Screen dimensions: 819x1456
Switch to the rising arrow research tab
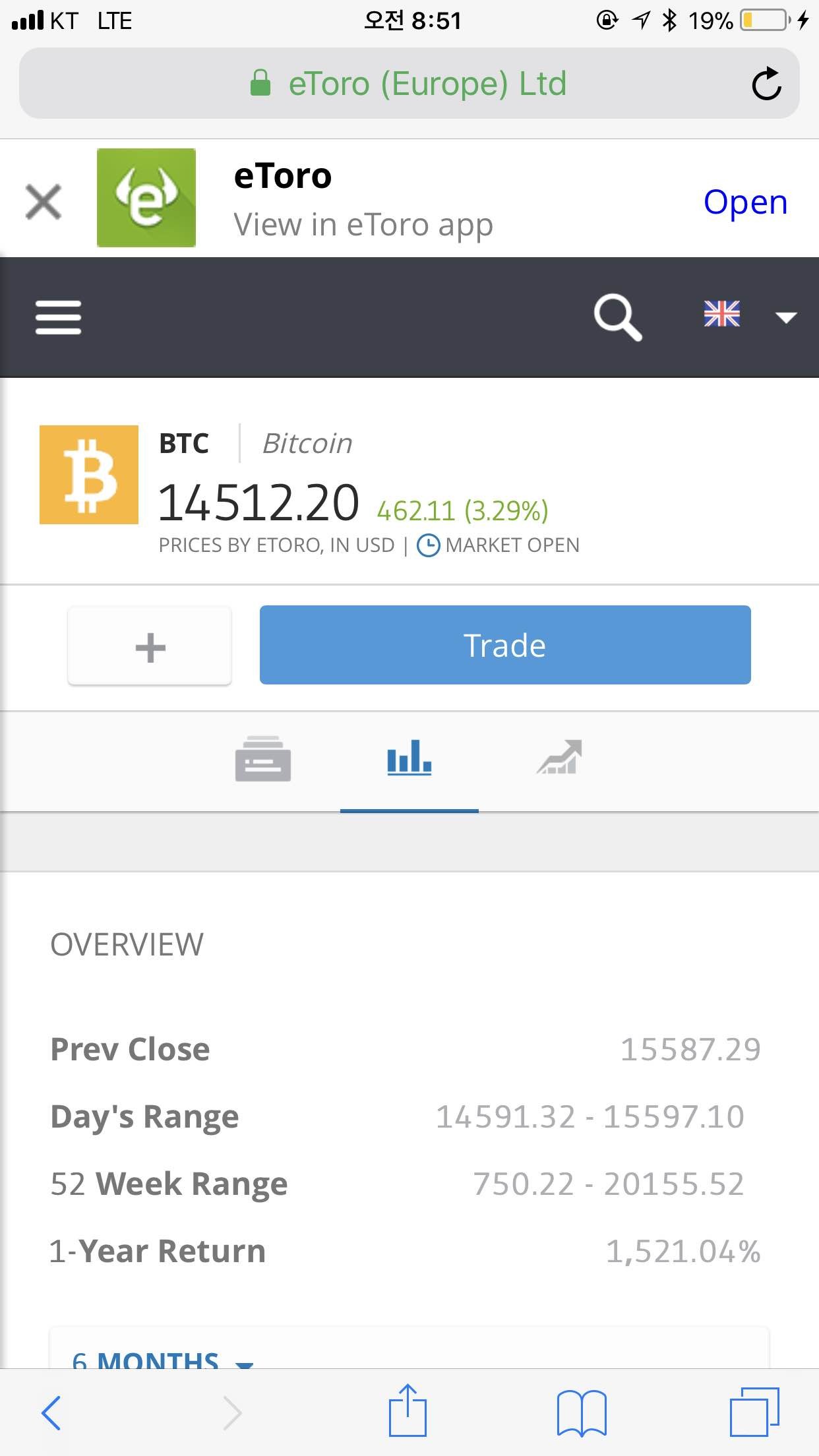[559, 758]
